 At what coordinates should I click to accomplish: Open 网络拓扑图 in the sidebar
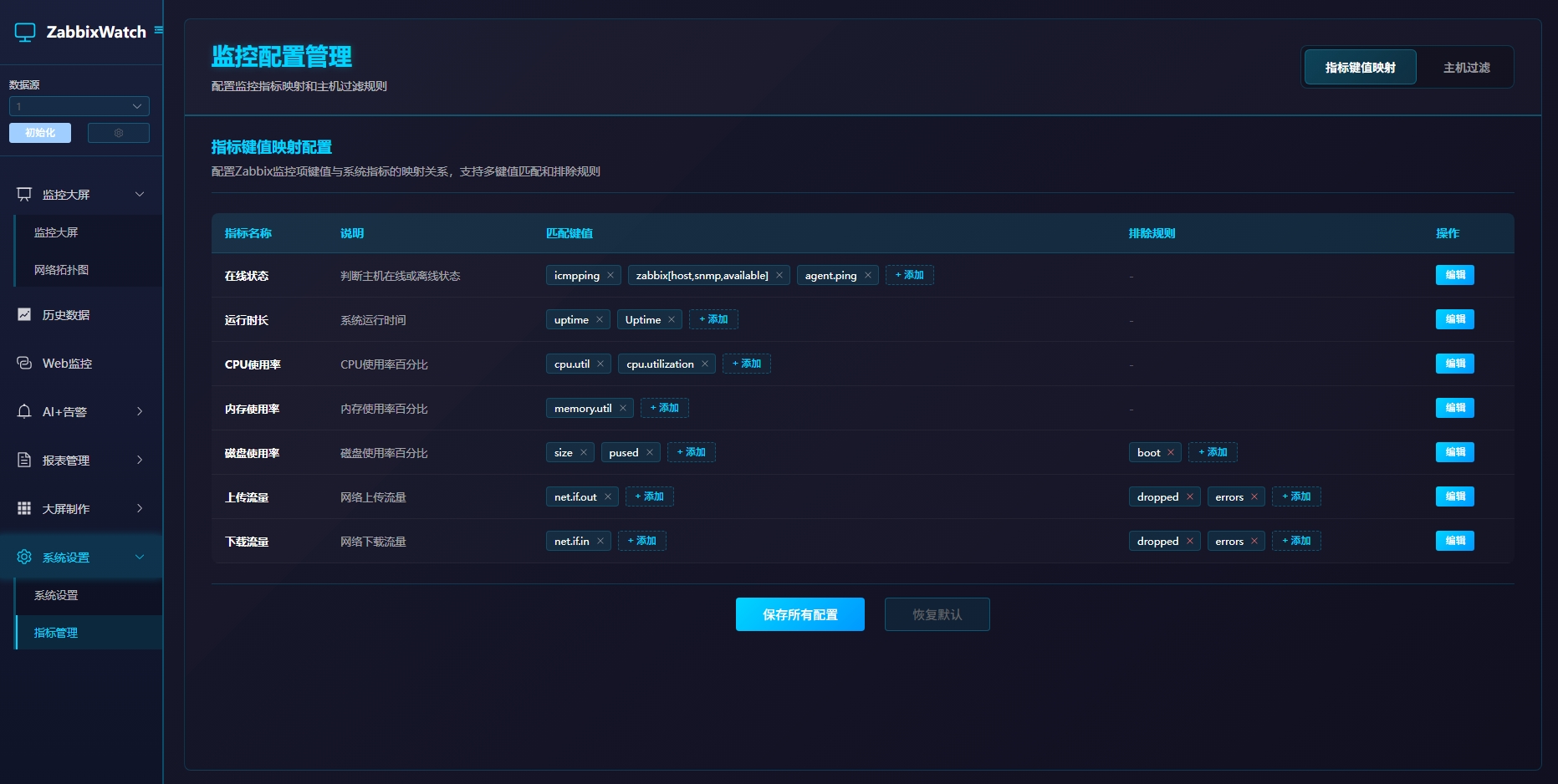(61, 270)
